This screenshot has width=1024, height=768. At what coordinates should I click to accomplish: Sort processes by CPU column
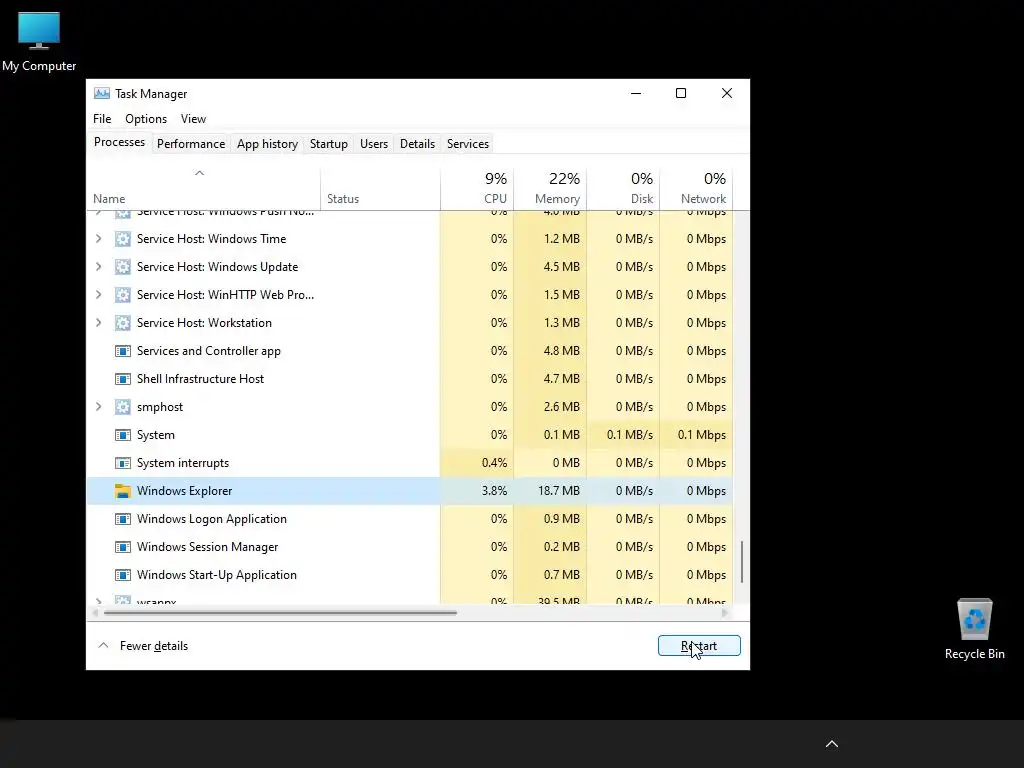coord(477,189)
